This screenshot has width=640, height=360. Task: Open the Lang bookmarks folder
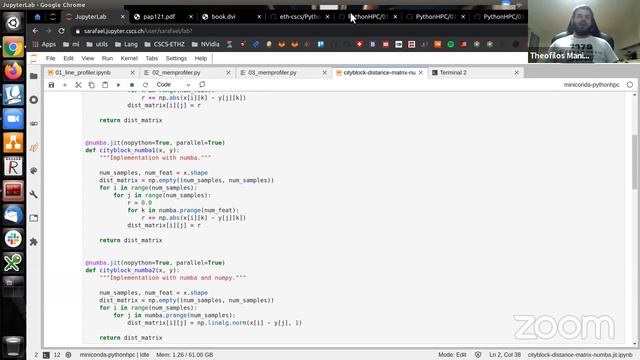[x=127, y=44]
